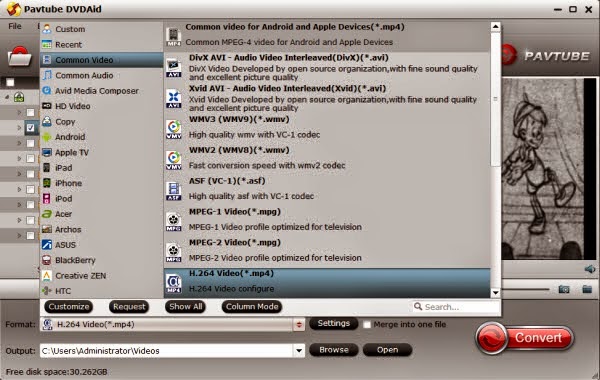The height and width of the screenshot is (380, 600).
Task: Click the Output path text field
Action: (x=166, y=351)
